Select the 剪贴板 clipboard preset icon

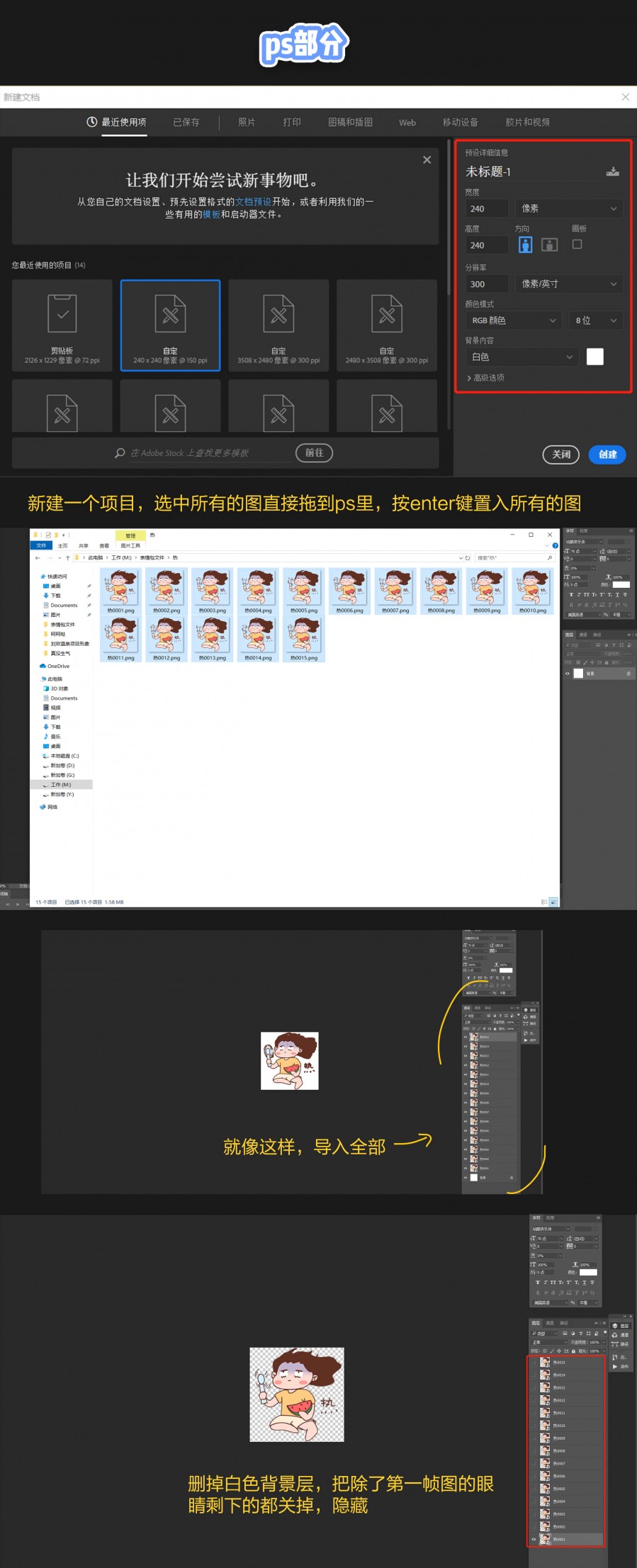click(62, 314)
